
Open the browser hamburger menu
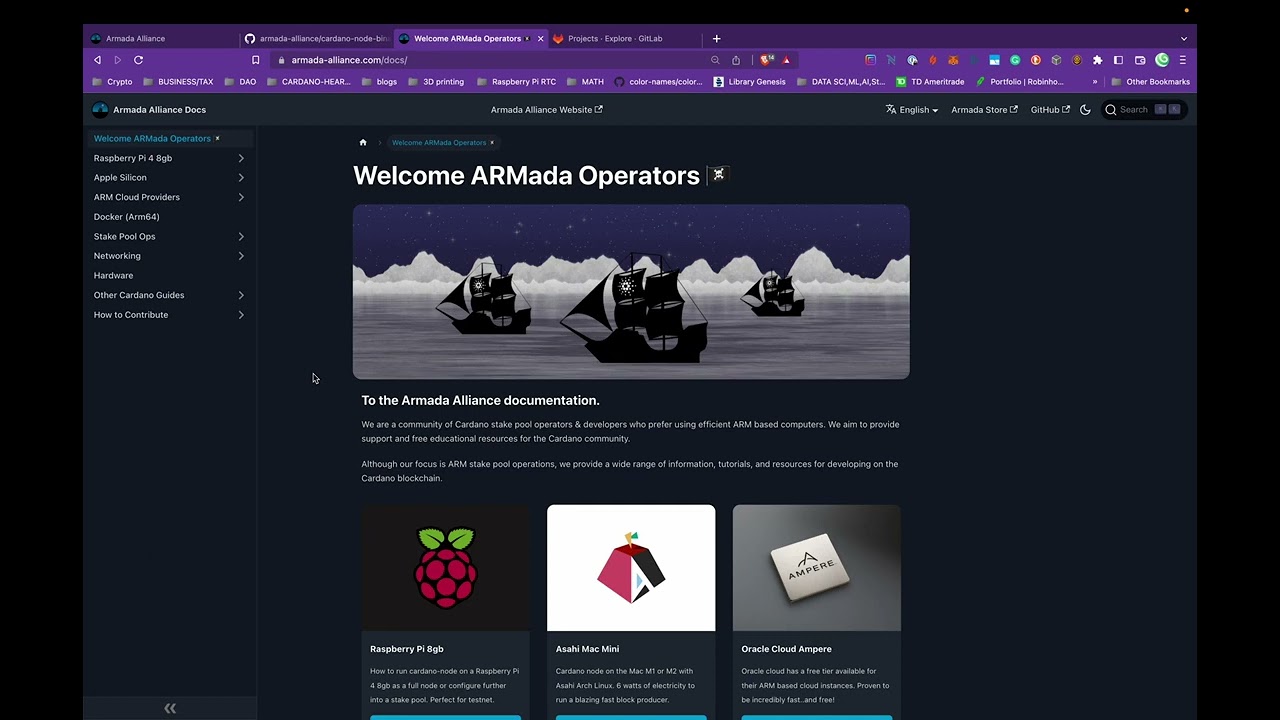click(1183, 60)
